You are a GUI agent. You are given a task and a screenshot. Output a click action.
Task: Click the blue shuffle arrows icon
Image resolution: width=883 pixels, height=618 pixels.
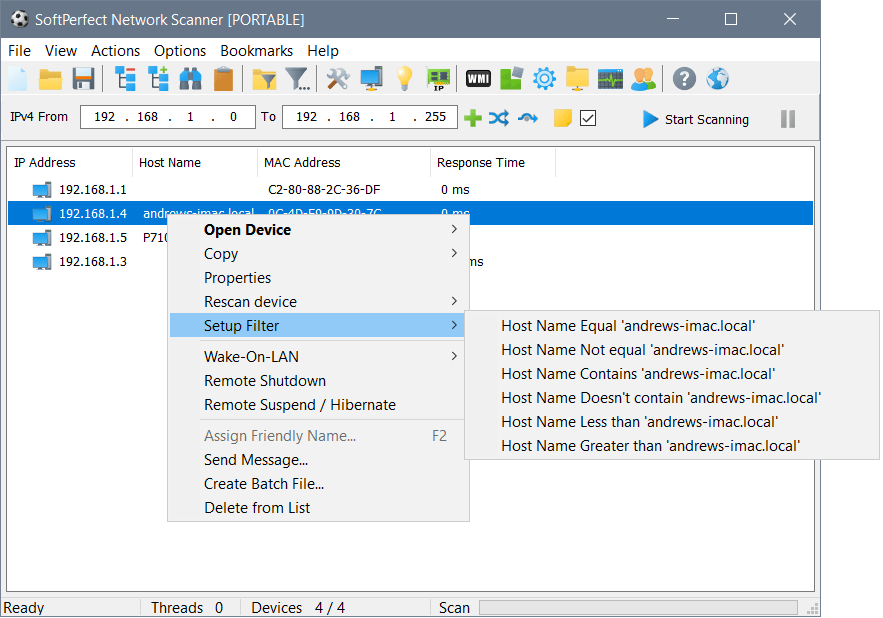499,118
